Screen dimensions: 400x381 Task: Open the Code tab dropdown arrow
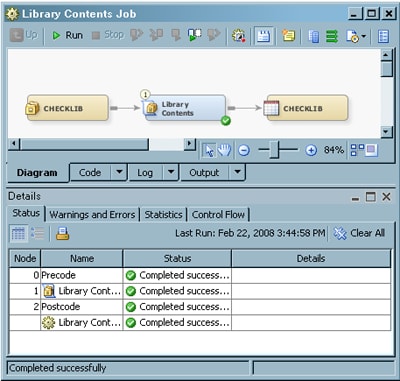tap(119, 172)
